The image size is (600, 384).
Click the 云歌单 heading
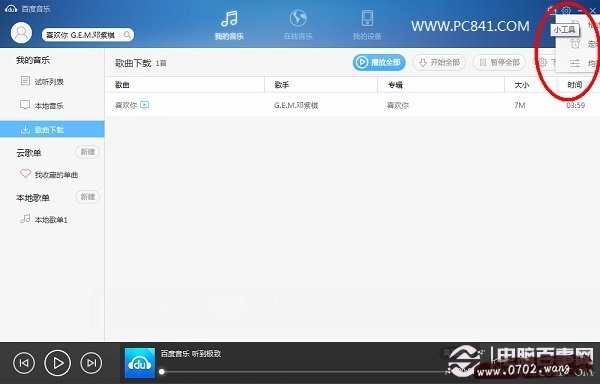(28, 153)
